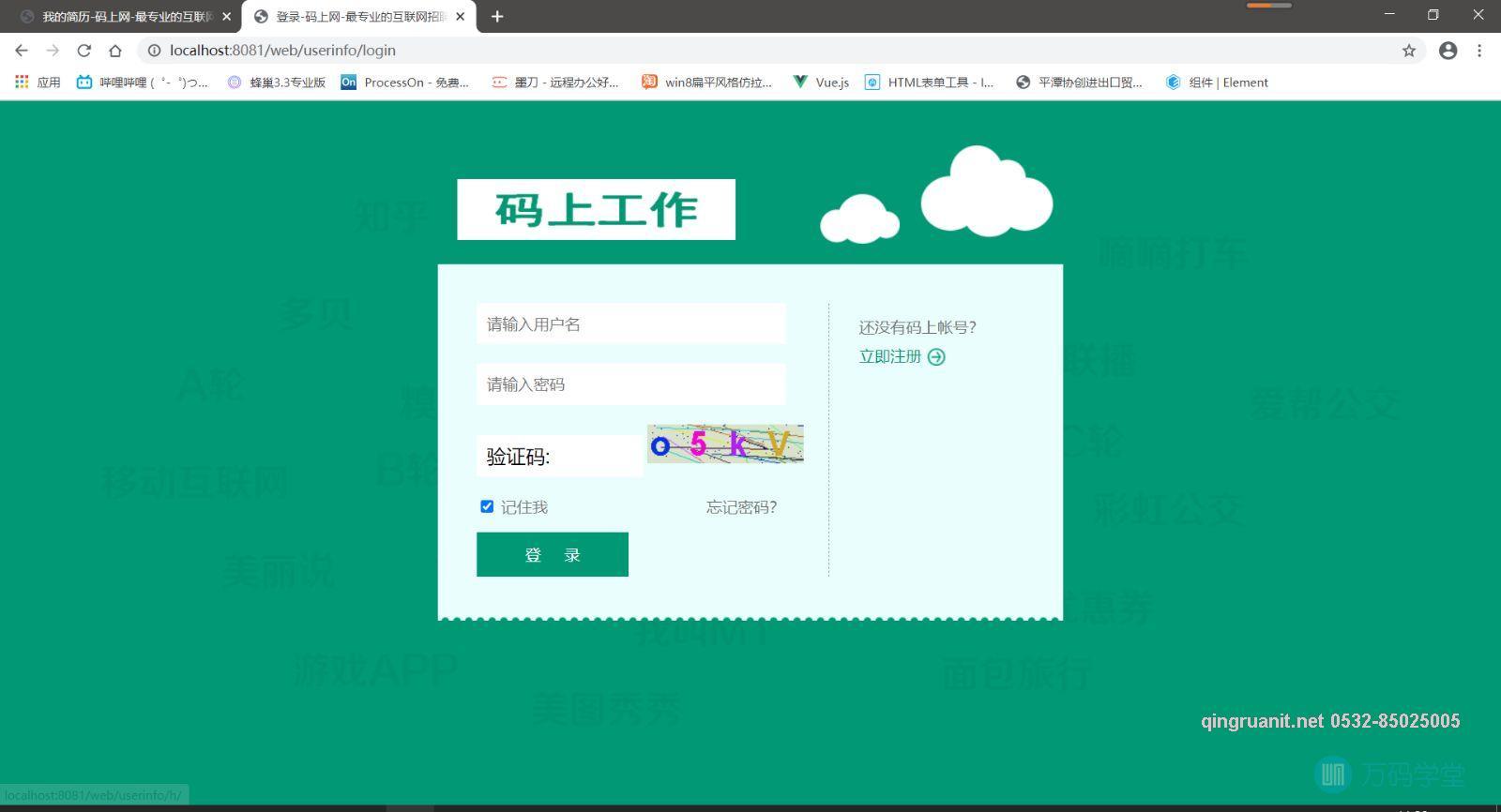Bookmark this page with star icon
This screenshot has width=1501, height=812.
[1408, 51]
